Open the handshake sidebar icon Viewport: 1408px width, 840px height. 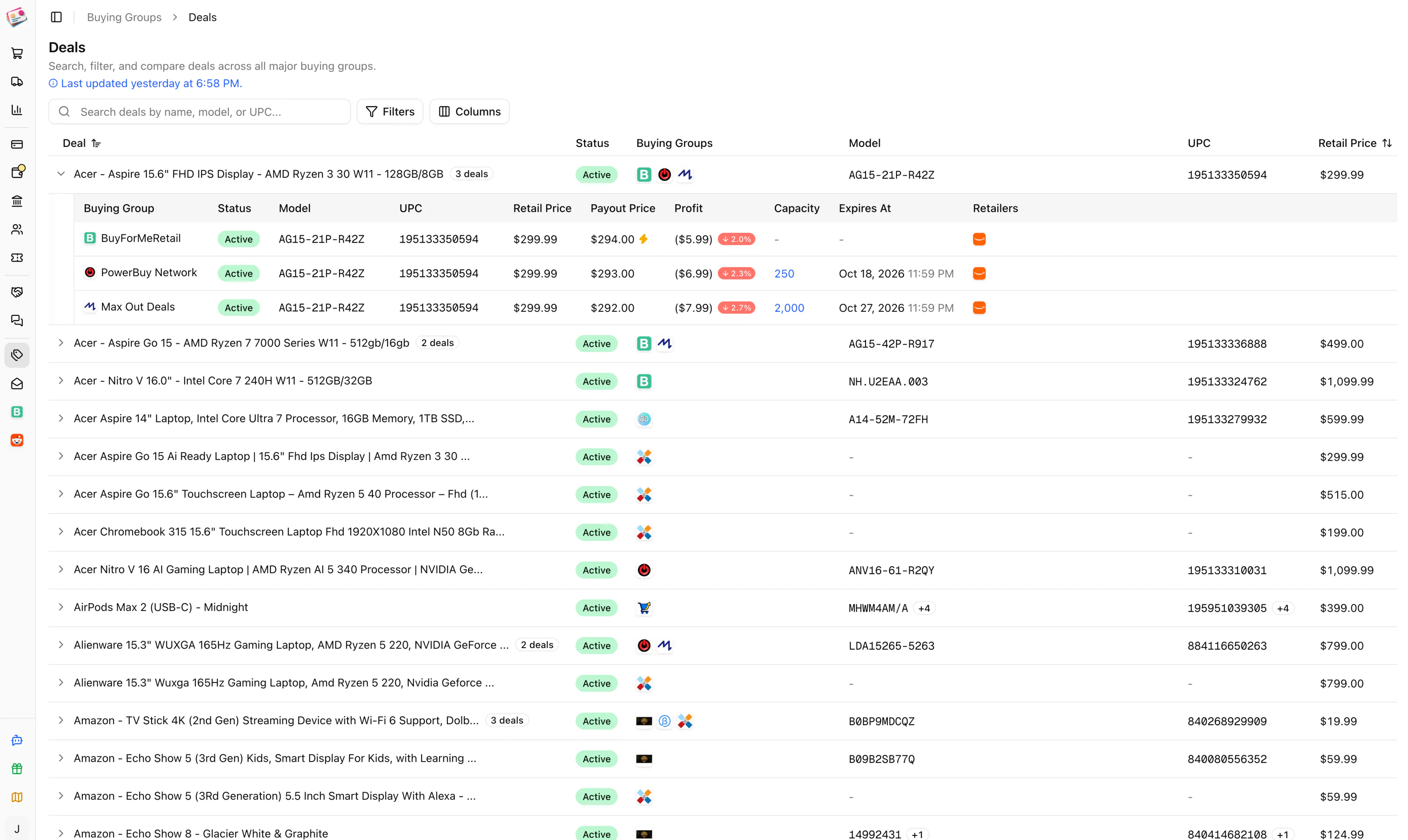pos(17,292)
